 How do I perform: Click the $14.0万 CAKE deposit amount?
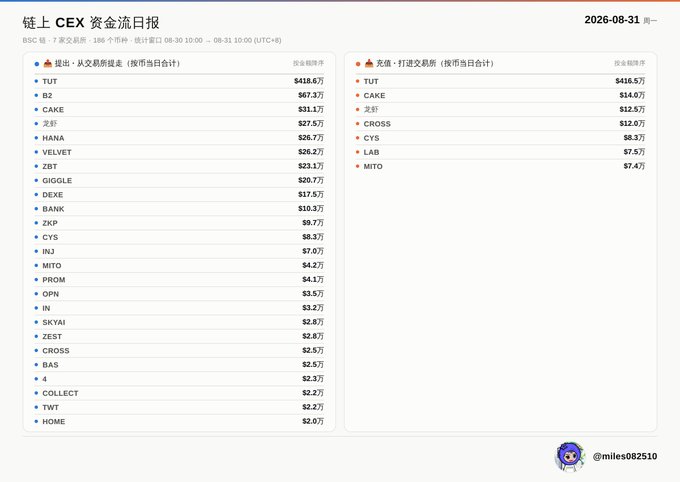pyautogui.click(x=632, y=95)
